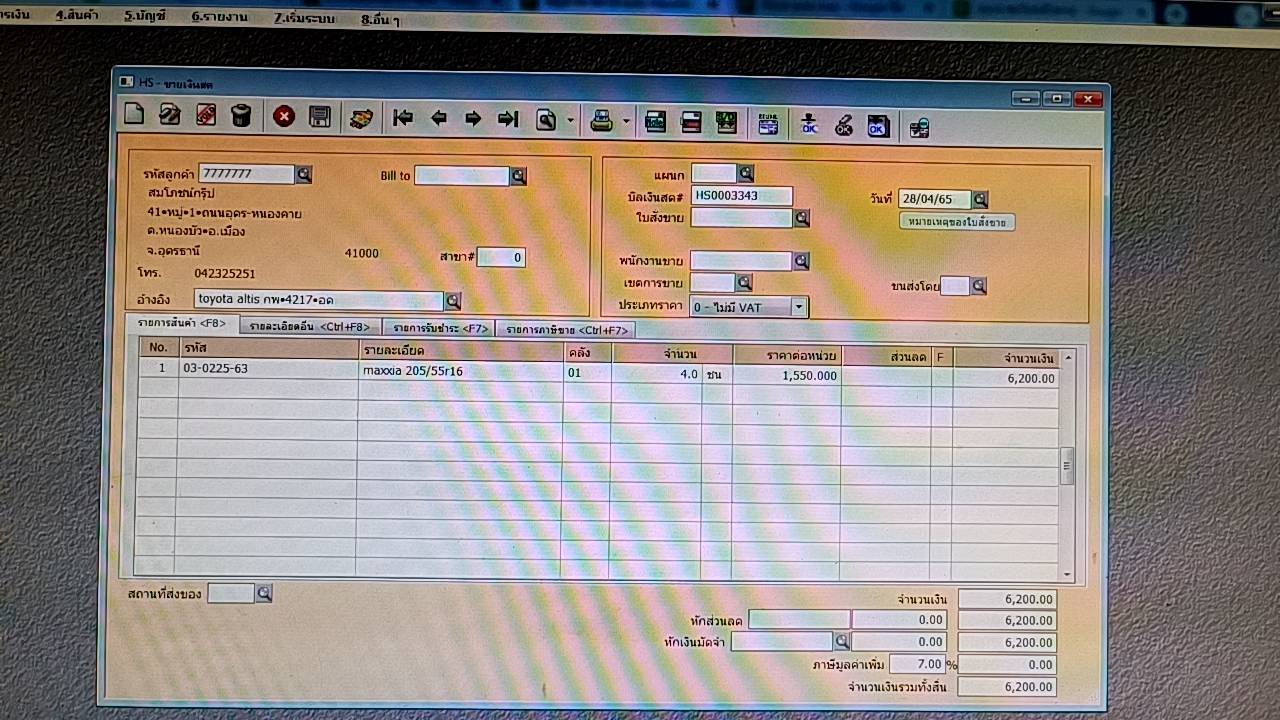The image size is (1280, 720).
Task: Click the Bill to input field
Action: (x=462, y=176)
